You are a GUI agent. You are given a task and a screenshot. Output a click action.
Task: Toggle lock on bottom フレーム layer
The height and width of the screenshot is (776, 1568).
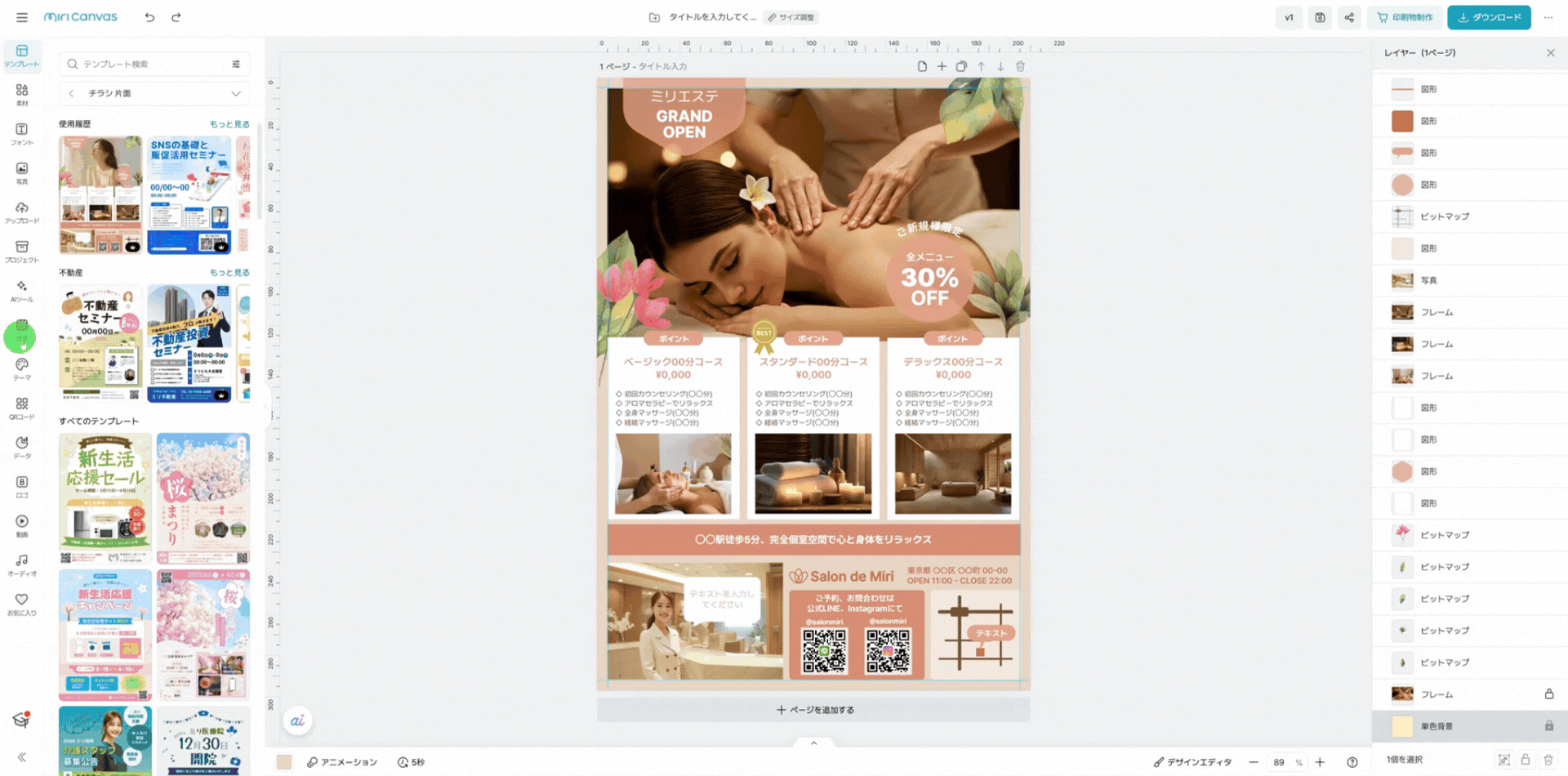pos(1548,693)
